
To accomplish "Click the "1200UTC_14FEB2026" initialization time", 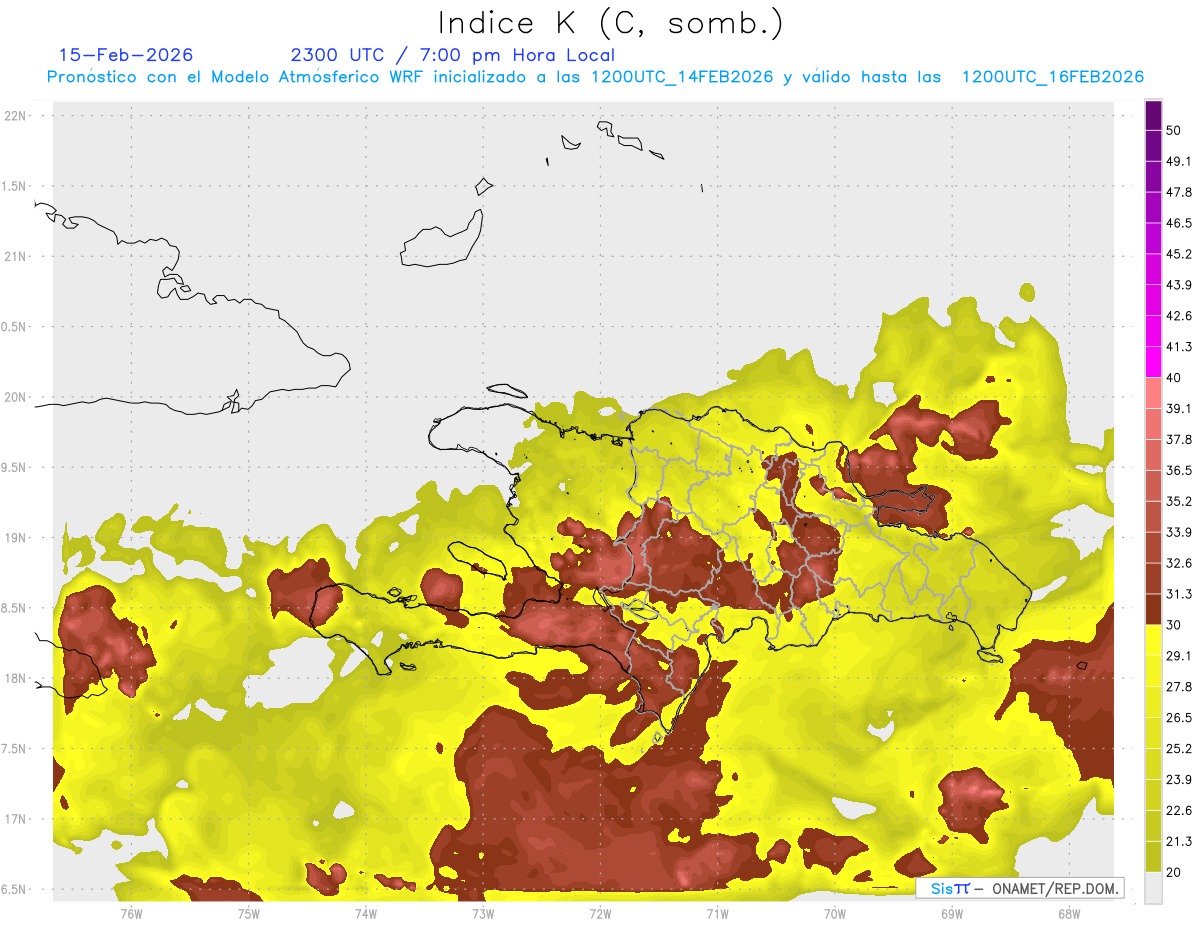I will (682, 77).
